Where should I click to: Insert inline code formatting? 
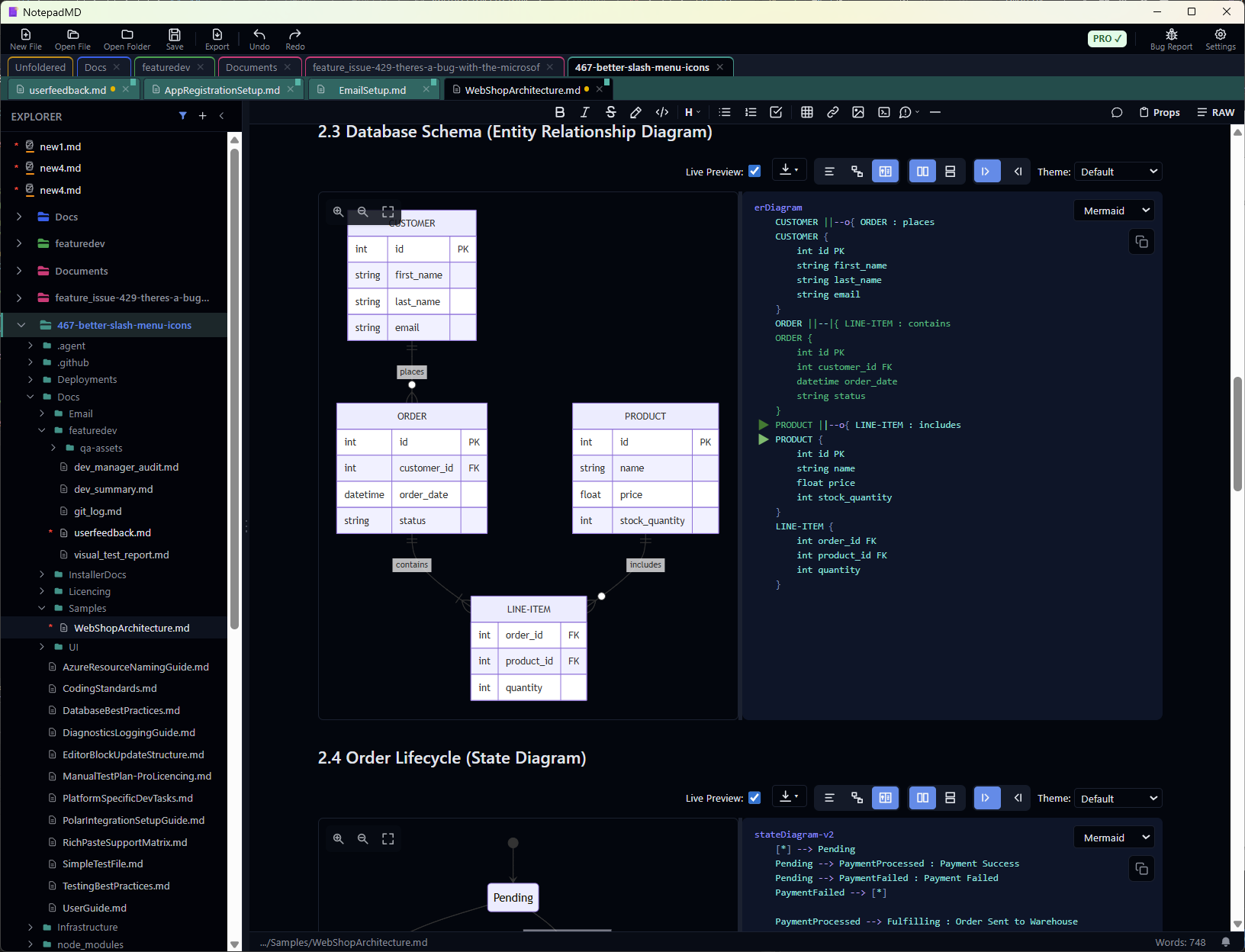point(662,112)
